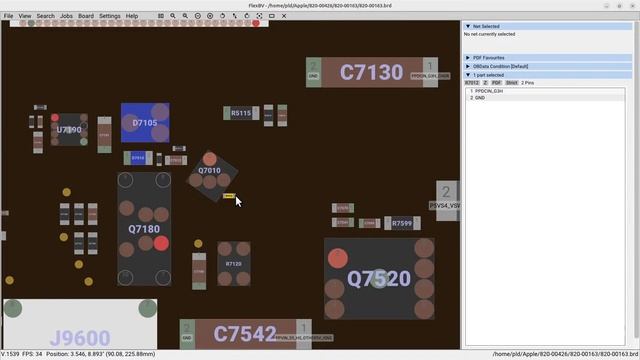
Task: Select component Q7520 on the board
Action: 379,279
